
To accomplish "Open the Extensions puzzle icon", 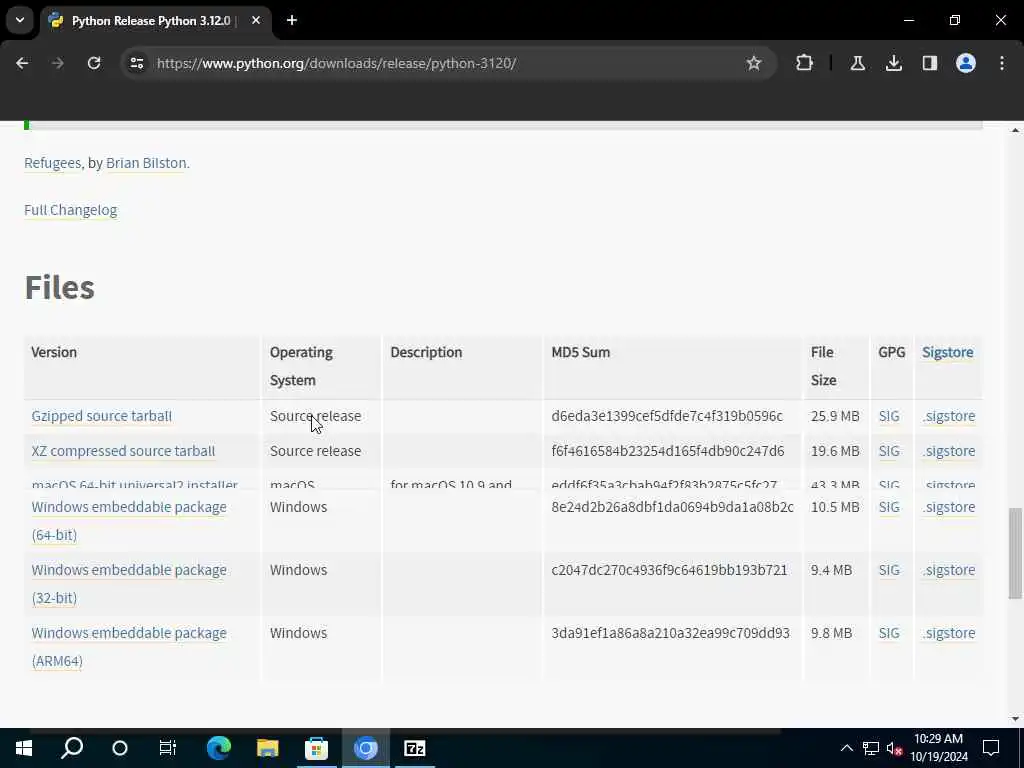I will click(x=805, y=63).
